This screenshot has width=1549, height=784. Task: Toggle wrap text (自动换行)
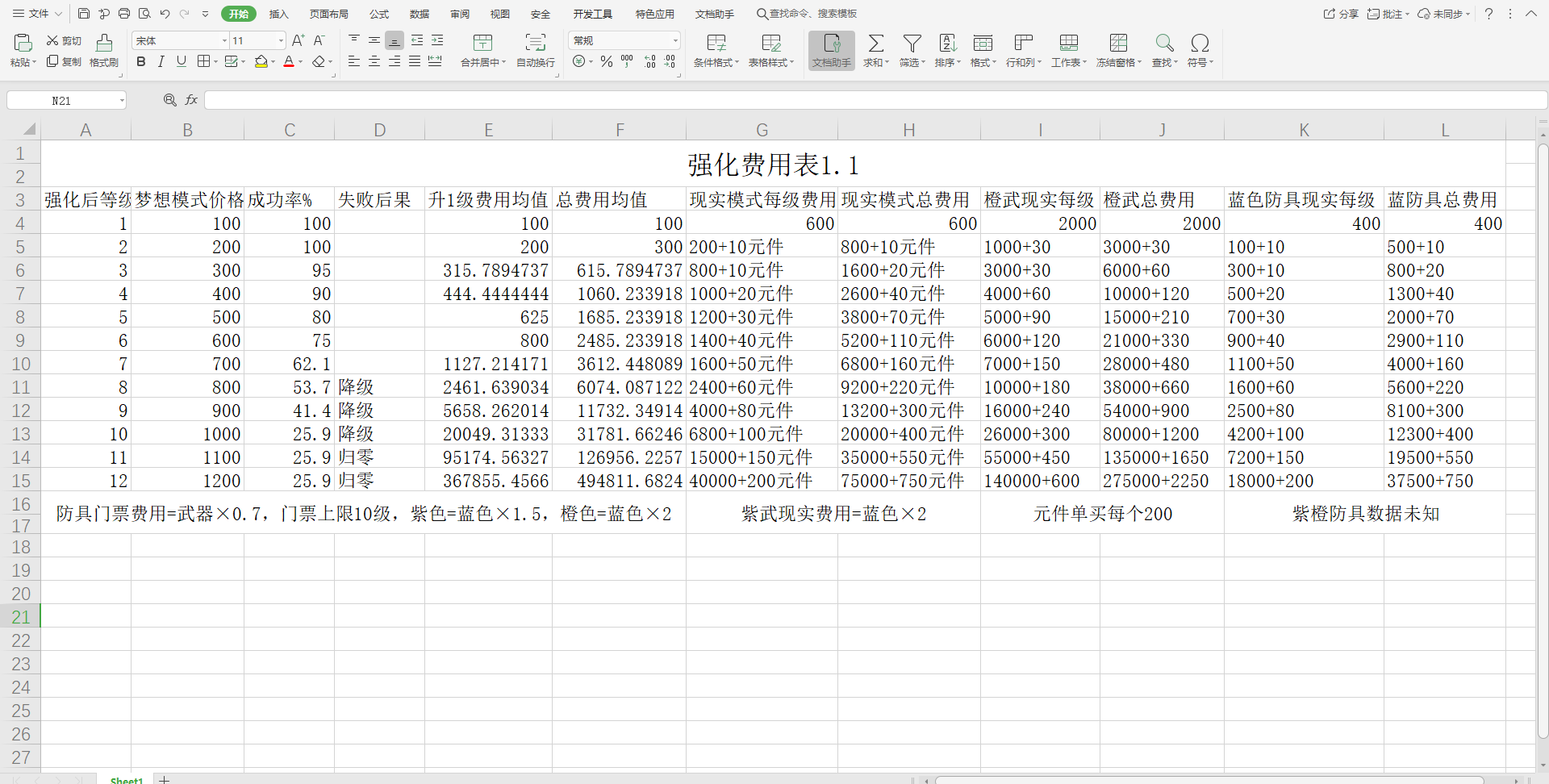pos(535,44)
